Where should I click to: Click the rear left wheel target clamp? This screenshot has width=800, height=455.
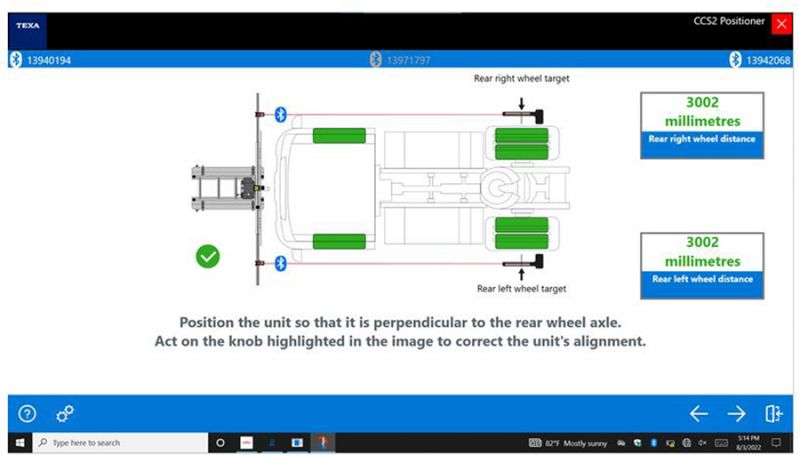pos(523,262)
